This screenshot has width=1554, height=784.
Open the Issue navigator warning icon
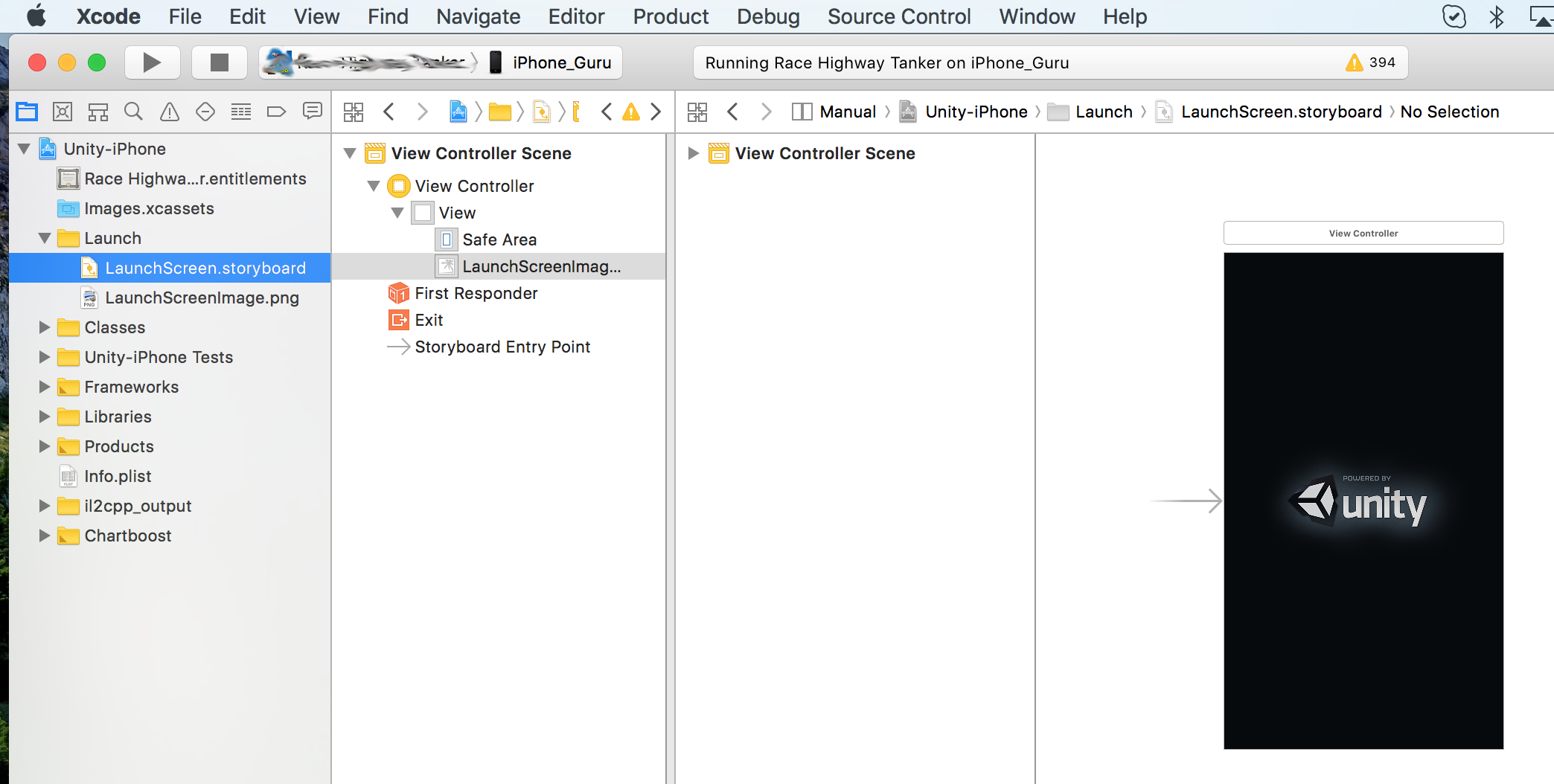[x=170, y=112]
